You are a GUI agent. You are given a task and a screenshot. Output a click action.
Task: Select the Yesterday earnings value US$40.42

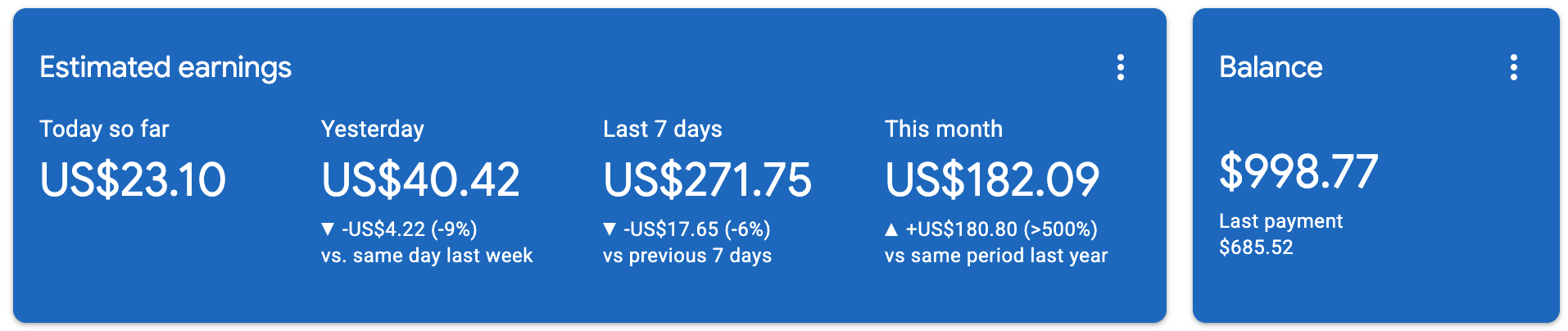[x=420, y=179]
